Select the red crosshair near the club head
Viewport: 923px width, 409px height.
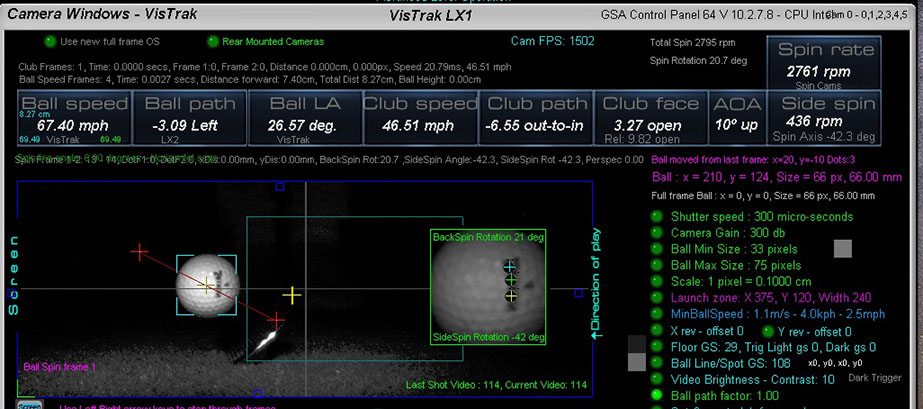pyautogui.click(x=275, y=321)
